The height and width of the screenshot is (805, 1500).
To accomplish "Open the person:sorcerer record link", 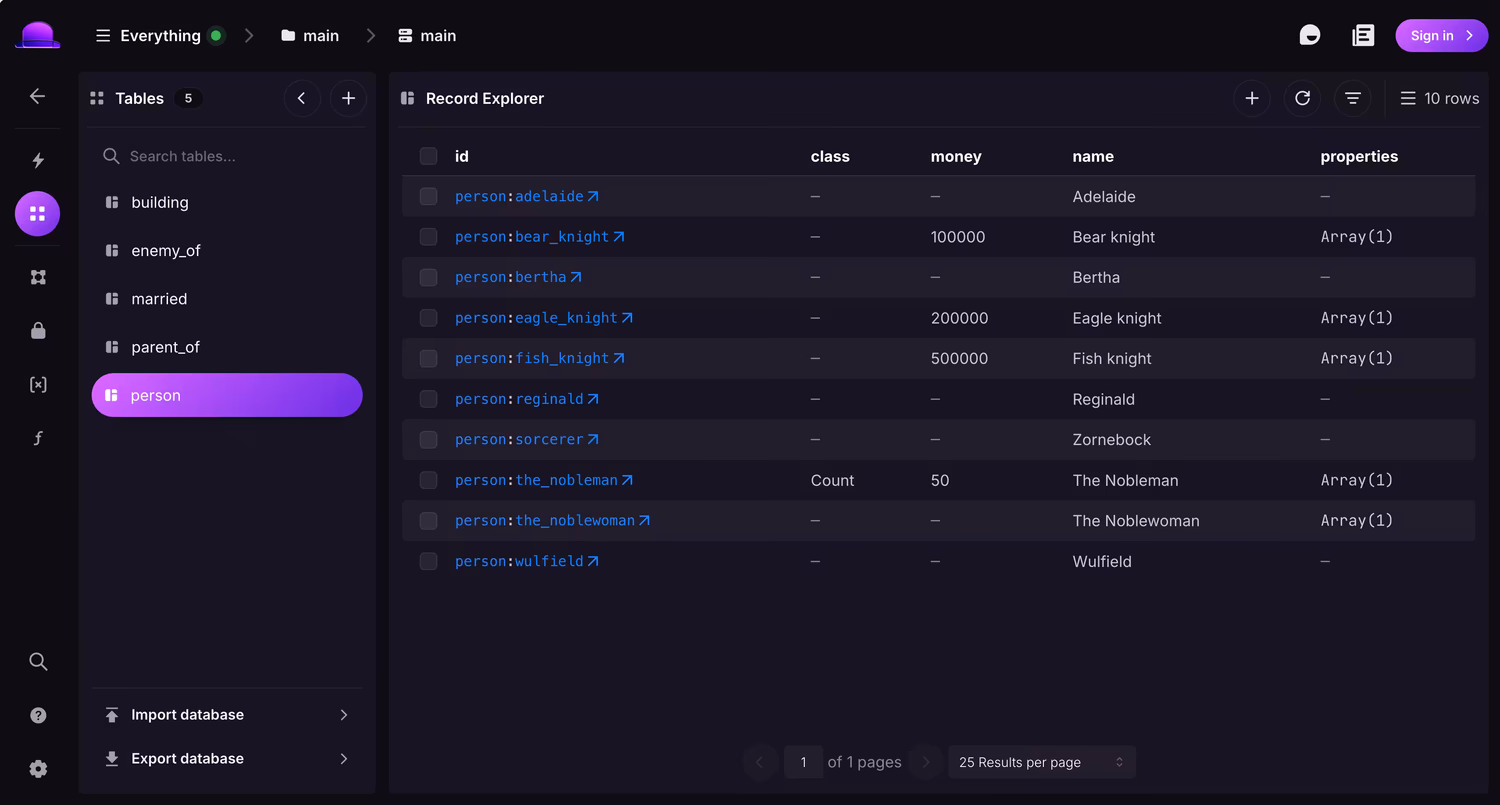I will [x=527, y=439].
